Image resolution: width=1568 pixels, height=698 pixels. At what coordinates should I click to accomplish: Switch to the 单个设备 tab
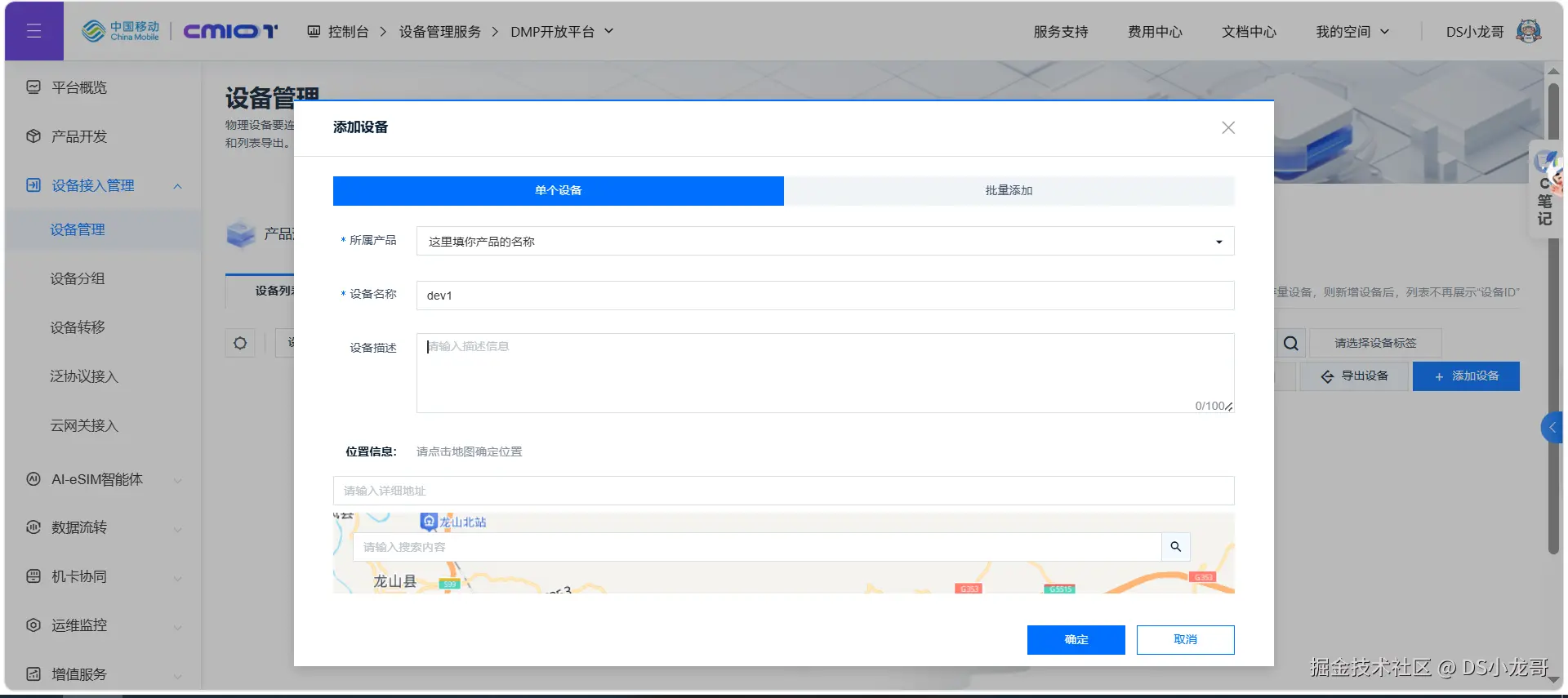[559, 190]
